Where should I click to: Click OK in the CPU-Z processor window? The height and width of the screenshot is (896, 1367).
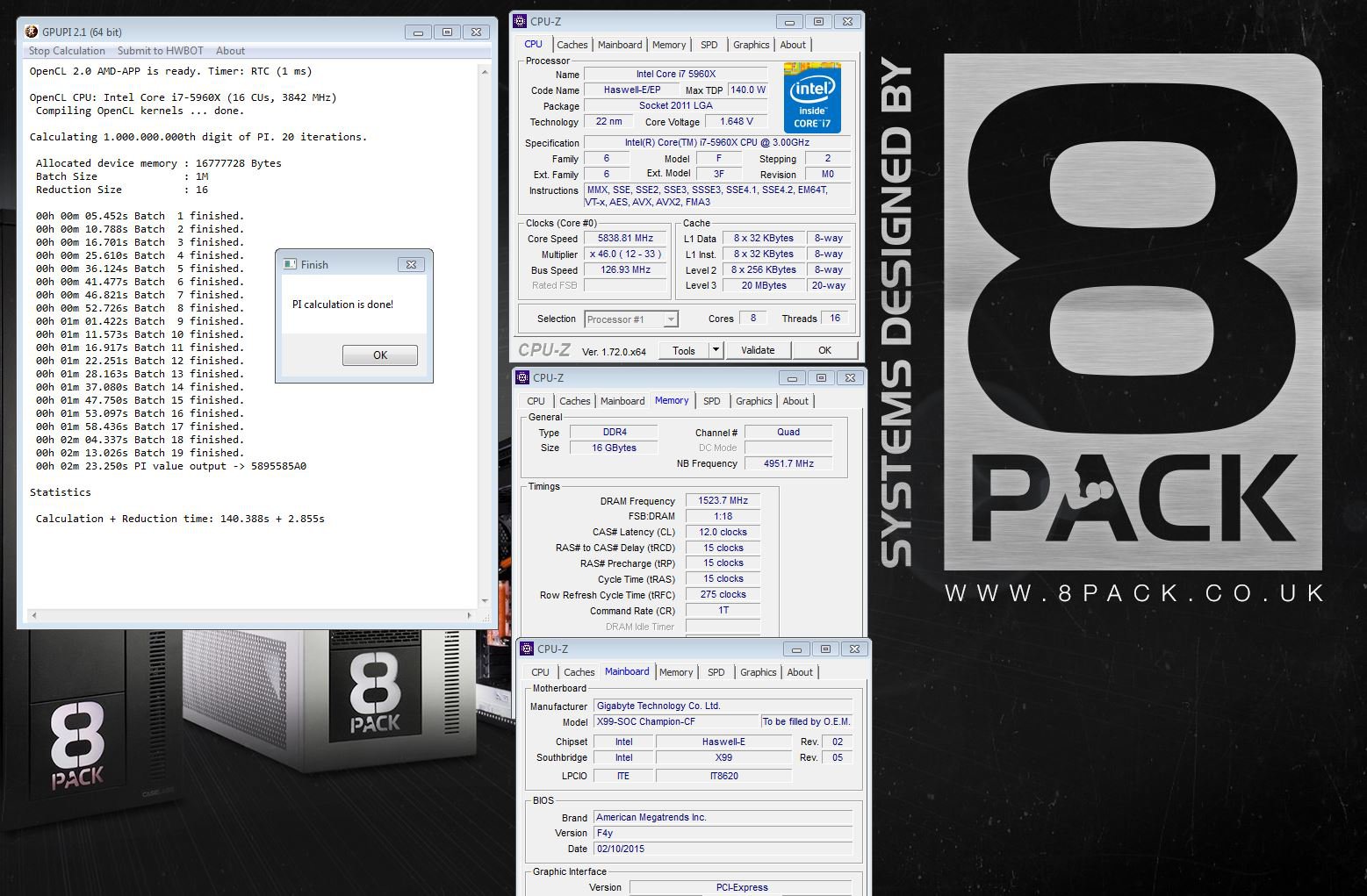click(x=824, y=350)
